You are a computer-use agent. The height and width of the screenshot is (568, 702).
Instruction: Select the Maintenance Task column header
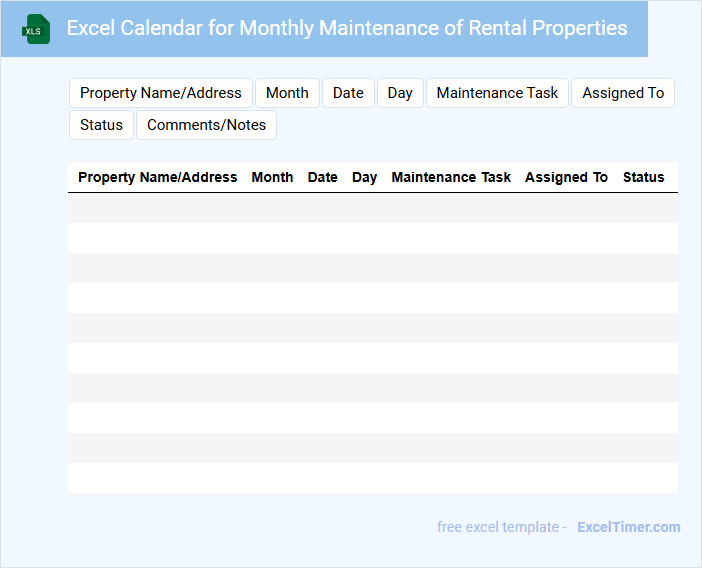(451, 177)
